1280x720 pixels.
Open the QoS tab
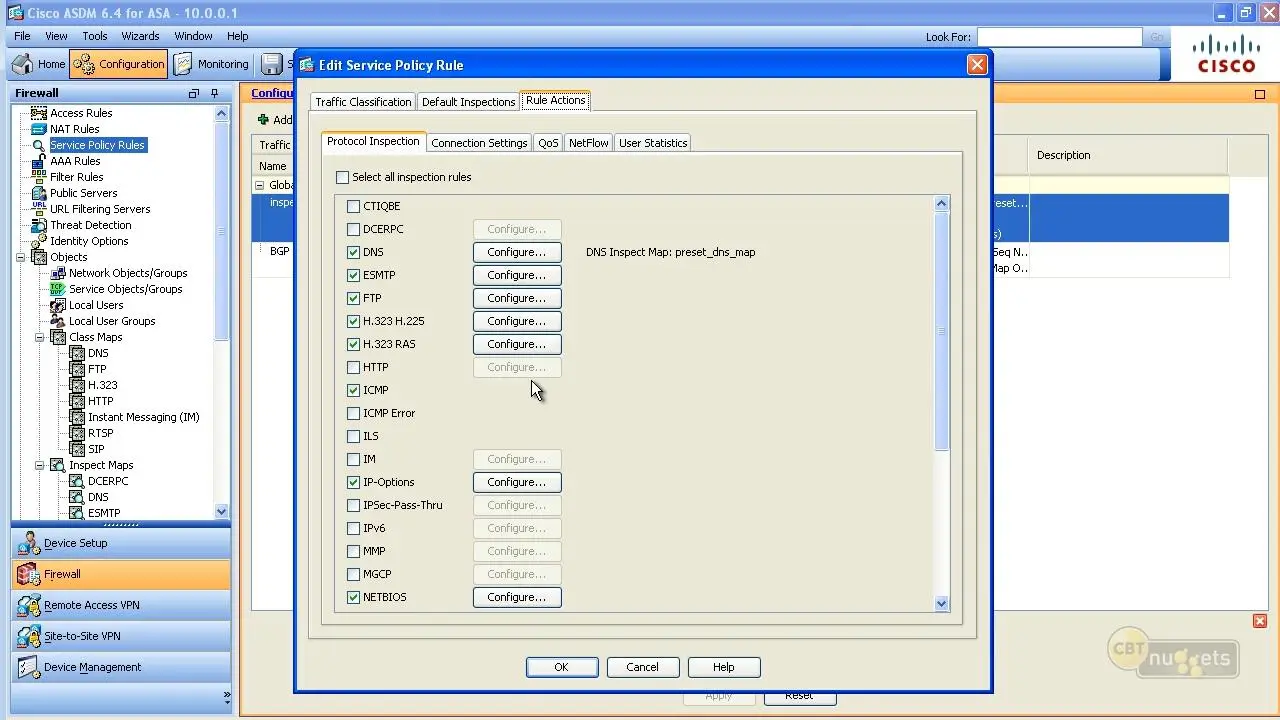[548, 143]
